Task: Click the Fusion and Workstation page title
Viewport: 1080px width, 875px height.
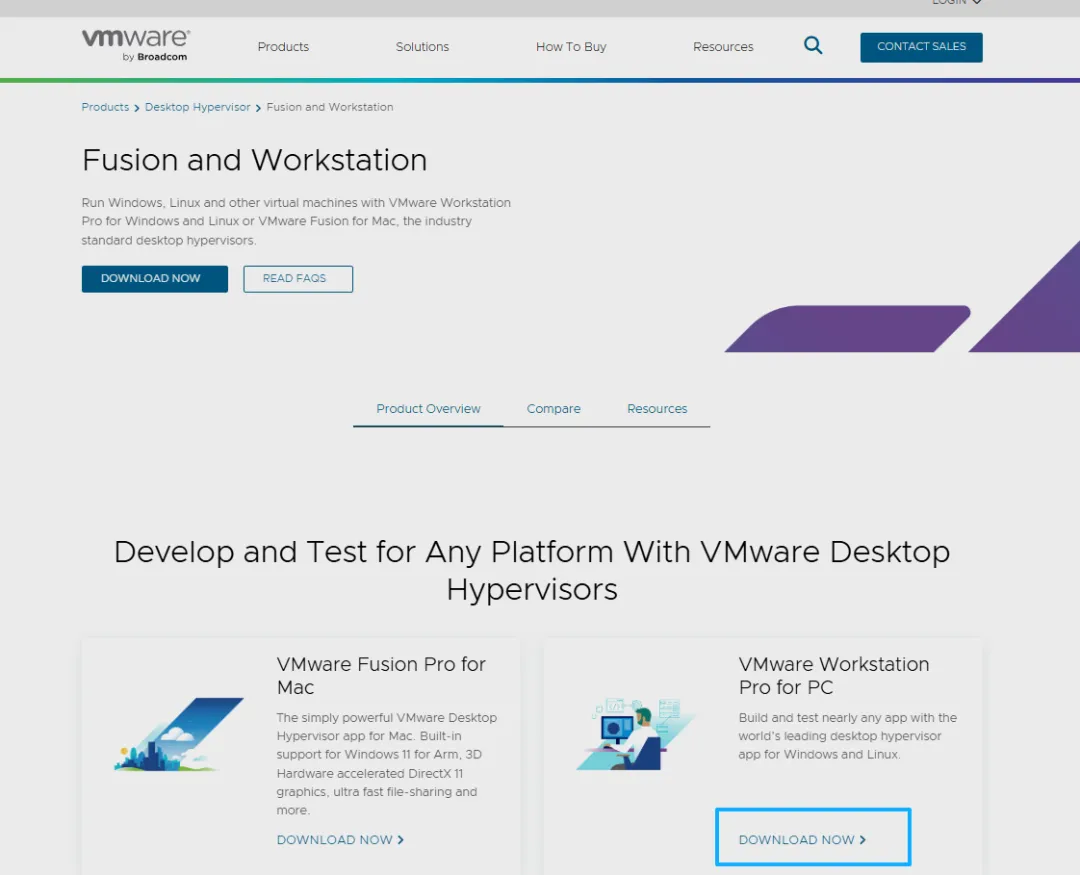Action: coord(254,160)
